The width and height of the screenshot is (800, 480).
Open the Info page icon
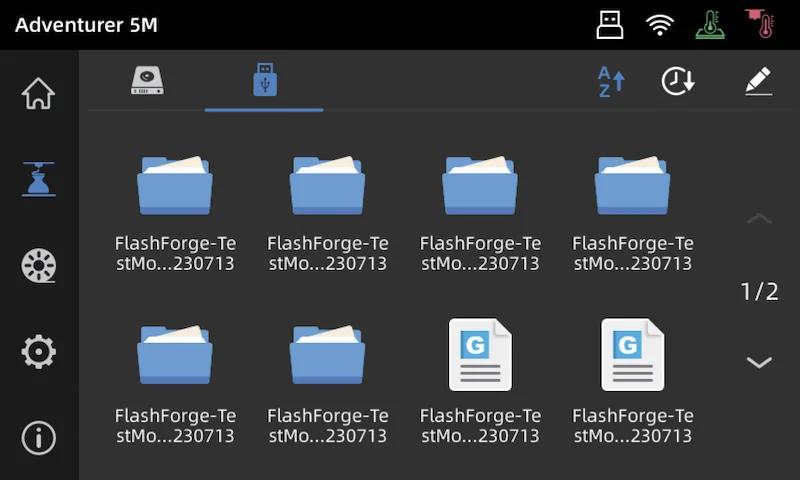pos(38,438)
